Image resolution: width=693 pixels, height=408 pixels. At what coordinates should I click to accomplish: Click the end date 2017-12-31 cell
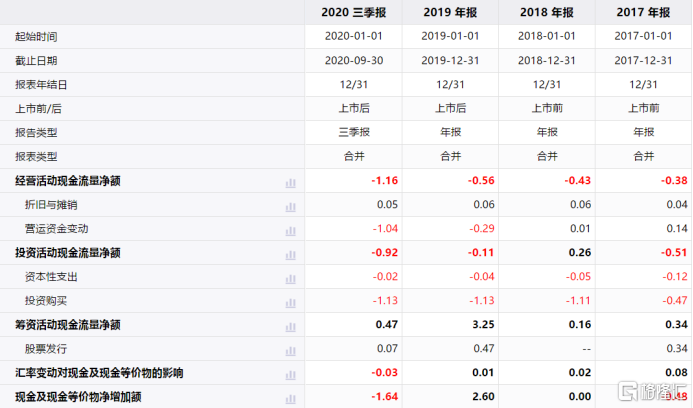(644, 61)
